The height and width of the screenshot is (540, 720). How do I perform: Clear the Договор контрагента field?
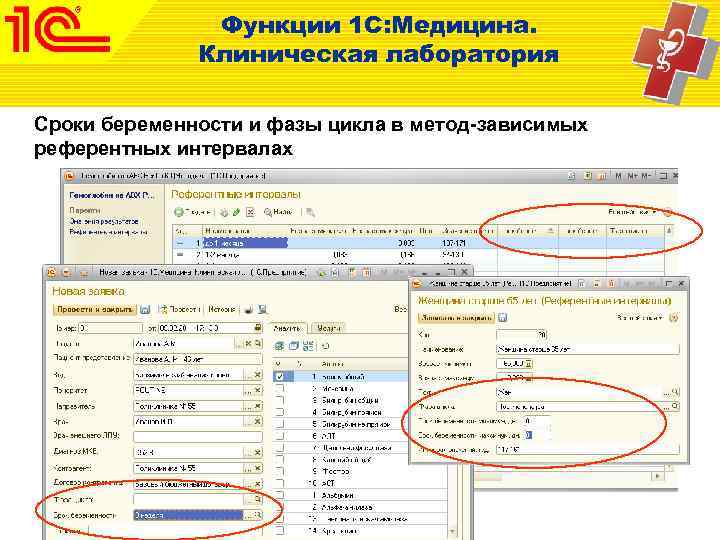pos(258,484)
